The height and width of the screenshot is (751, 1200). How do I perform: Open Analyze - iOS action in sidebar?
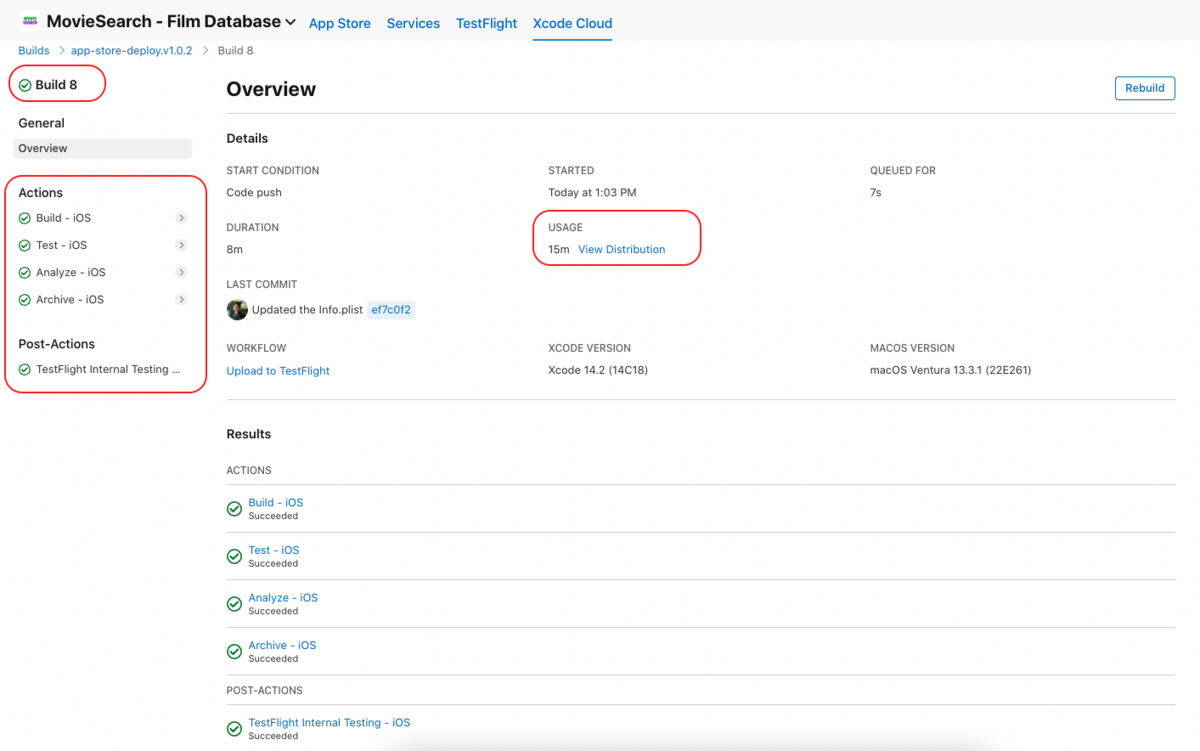[71, 272]
